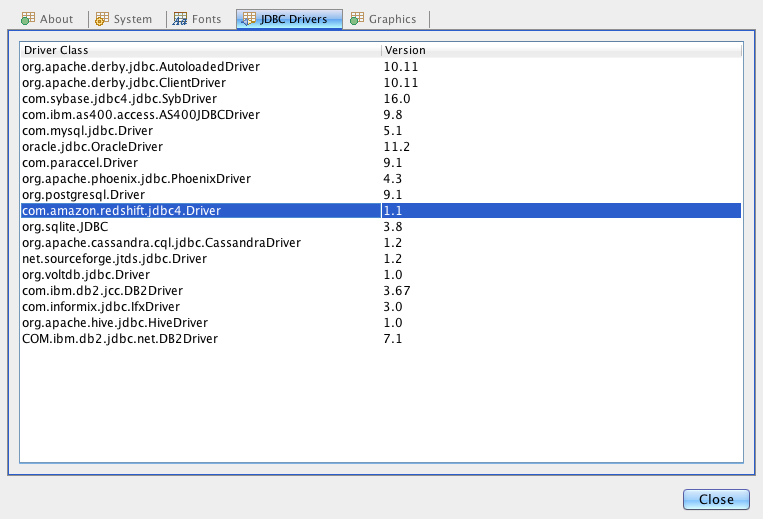Select com.sybase.jdbc4.jdbc.SybDriver row
Image resolution: width=763 pixels, height=519 pixels.
381,99
